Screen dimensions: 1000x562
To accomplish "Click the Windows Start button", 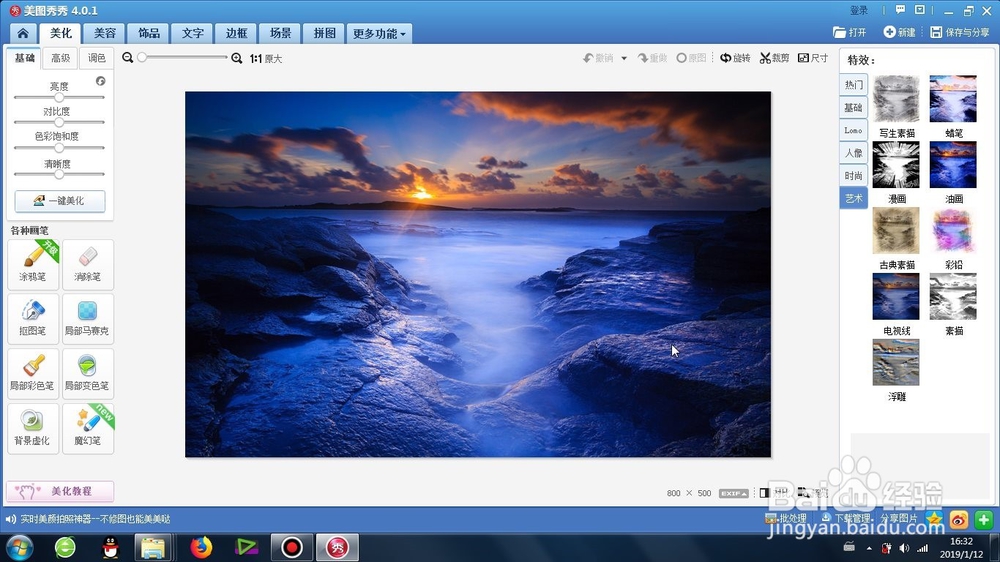I will 19,548.
